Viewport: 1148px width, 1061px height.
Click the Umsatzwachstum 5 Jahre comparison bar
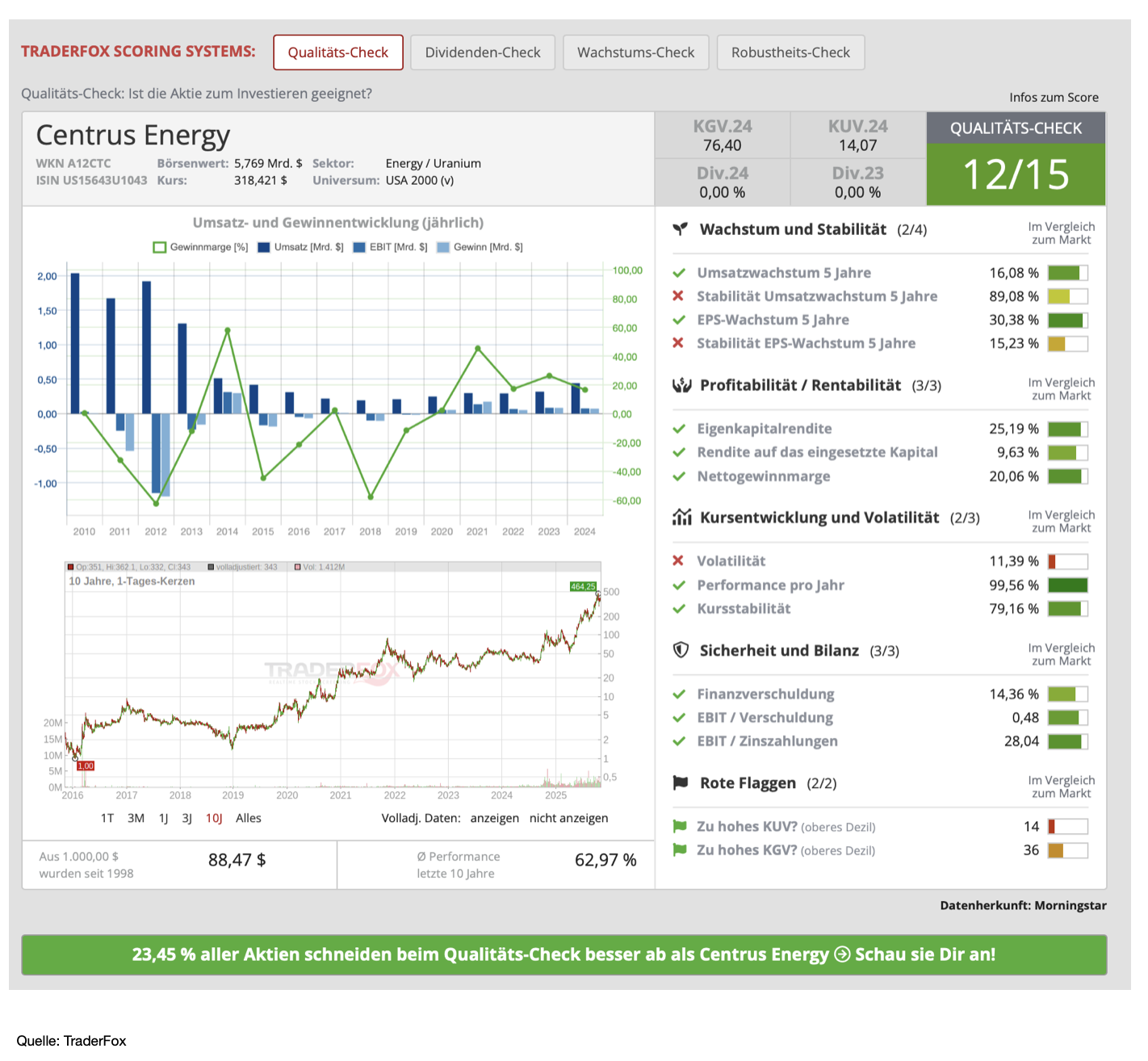click(x=1067, y=273)
